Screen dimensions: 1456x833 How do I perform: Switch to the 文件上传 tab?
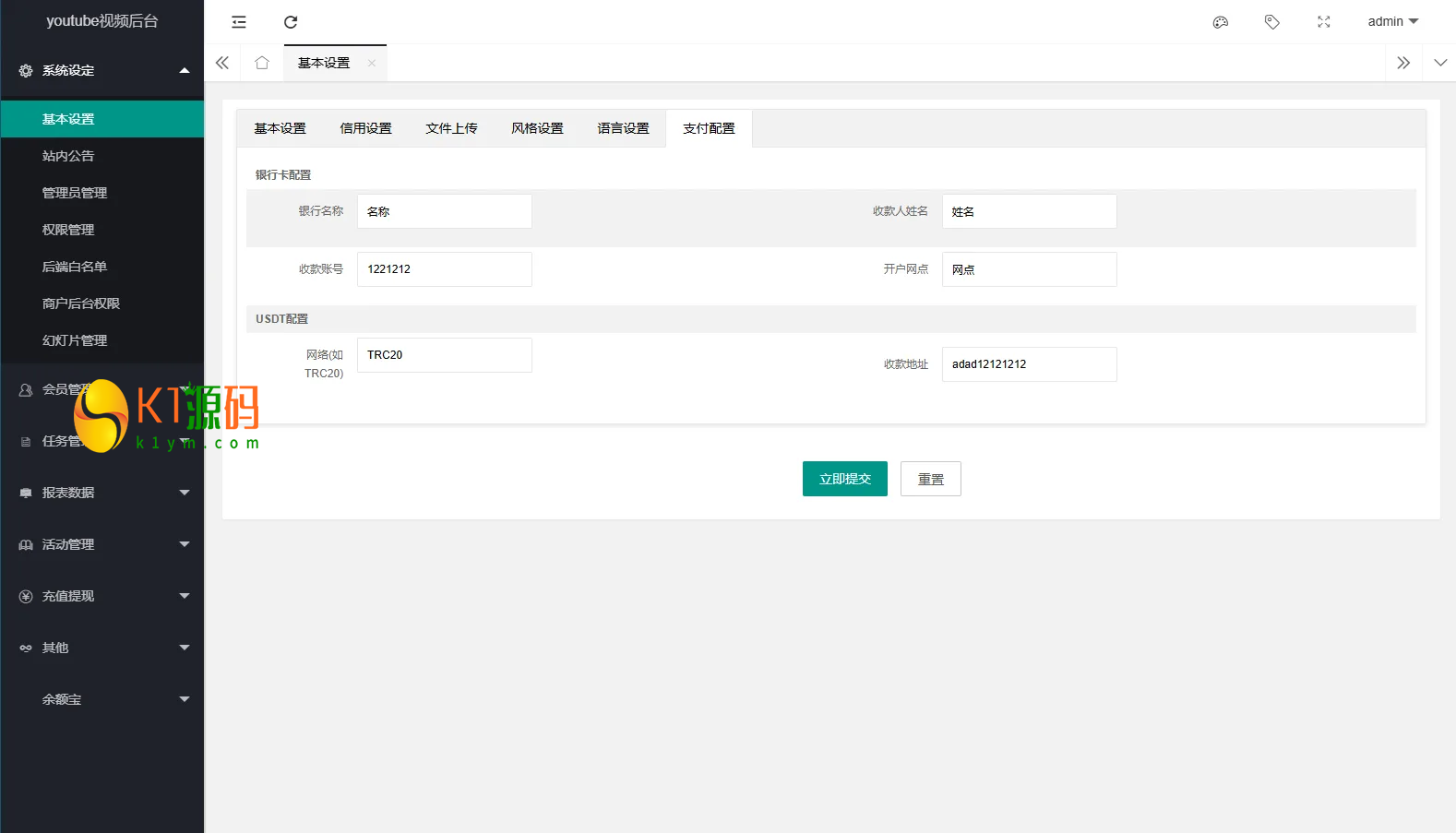(451, 128)
